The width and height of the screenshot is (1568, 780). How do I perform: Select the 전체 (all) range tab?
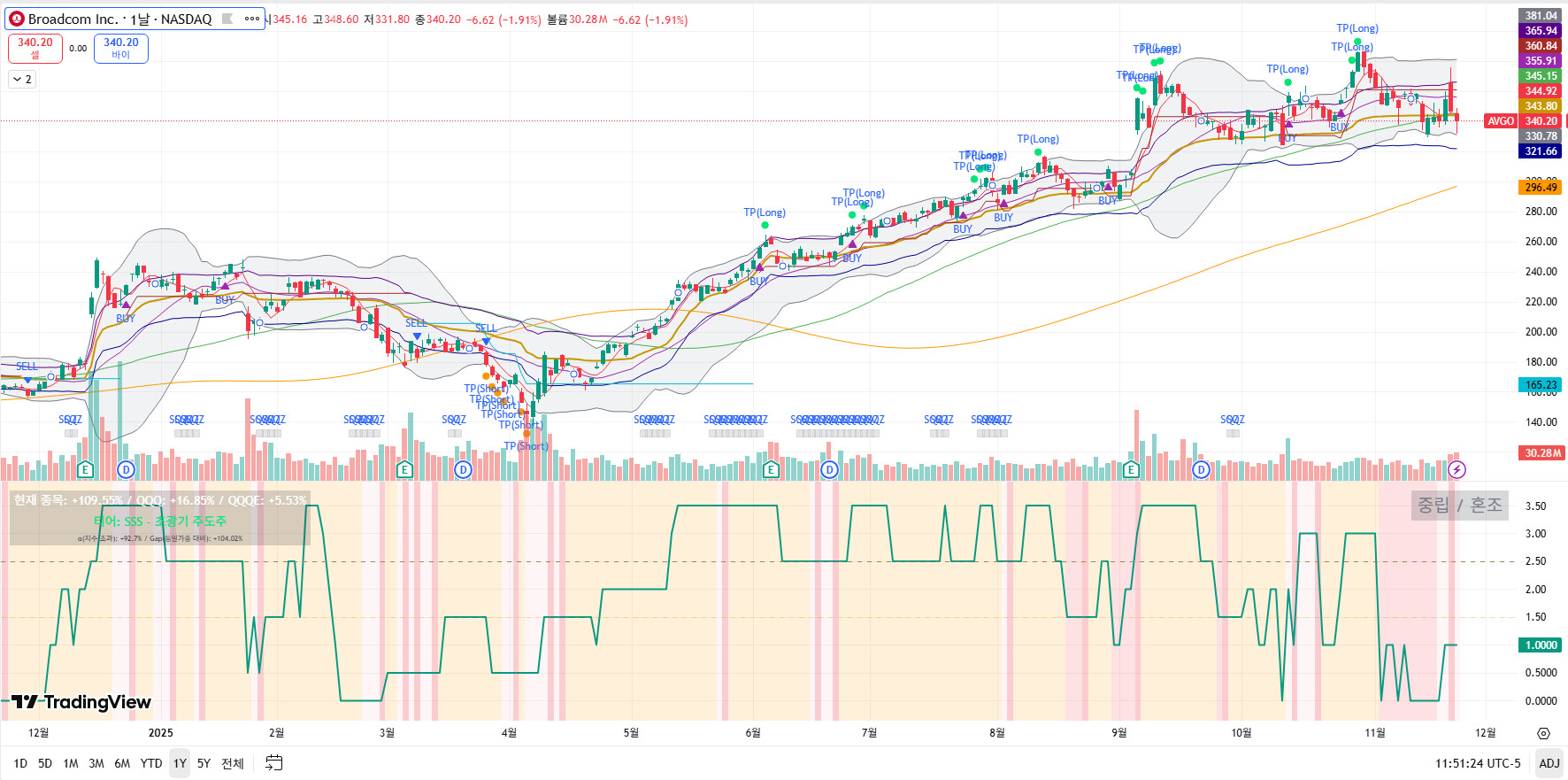[233, 763]
